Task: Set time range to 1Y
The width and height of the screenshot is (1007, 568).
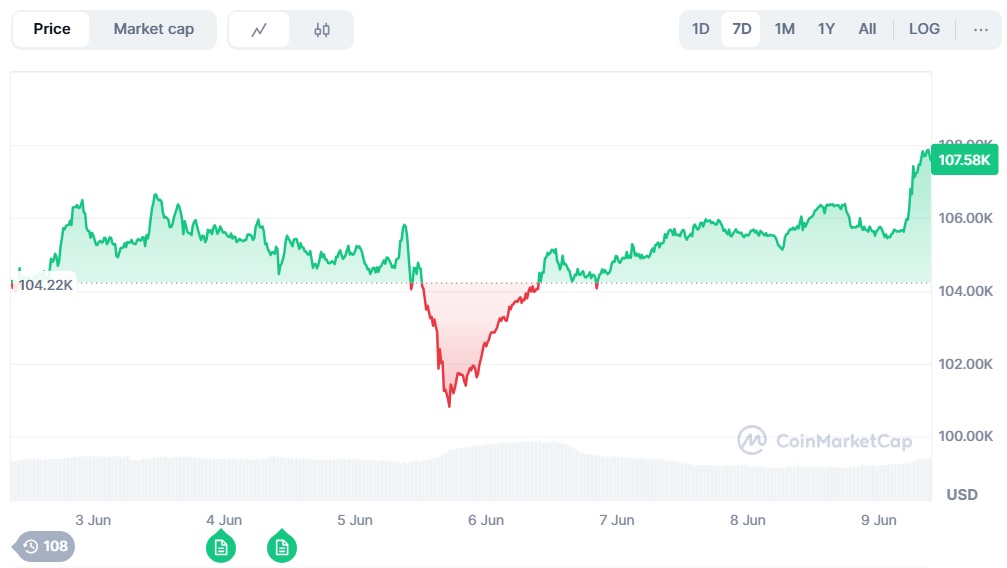Action: (826, 29)
